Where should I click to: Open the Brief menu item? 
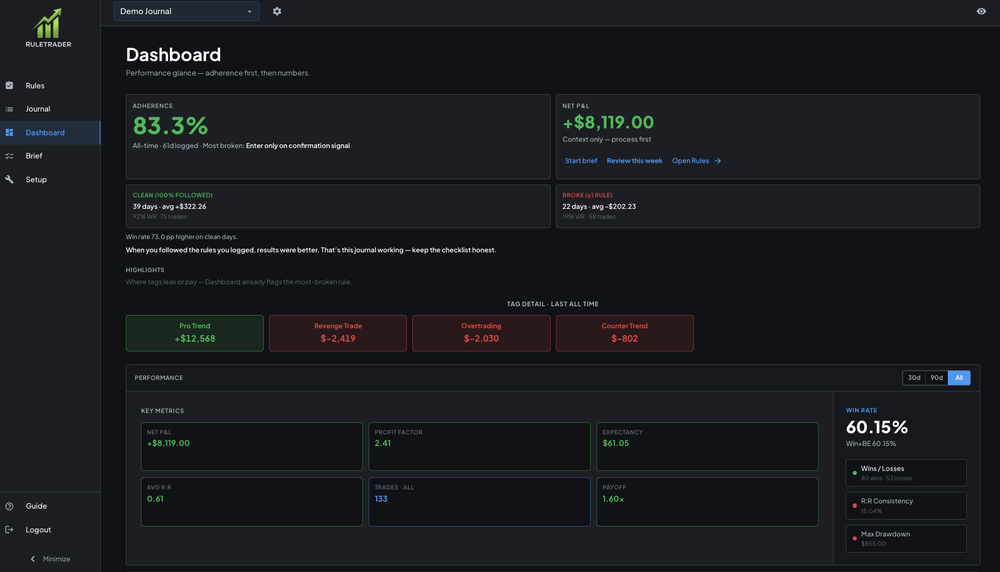point(50,156)
